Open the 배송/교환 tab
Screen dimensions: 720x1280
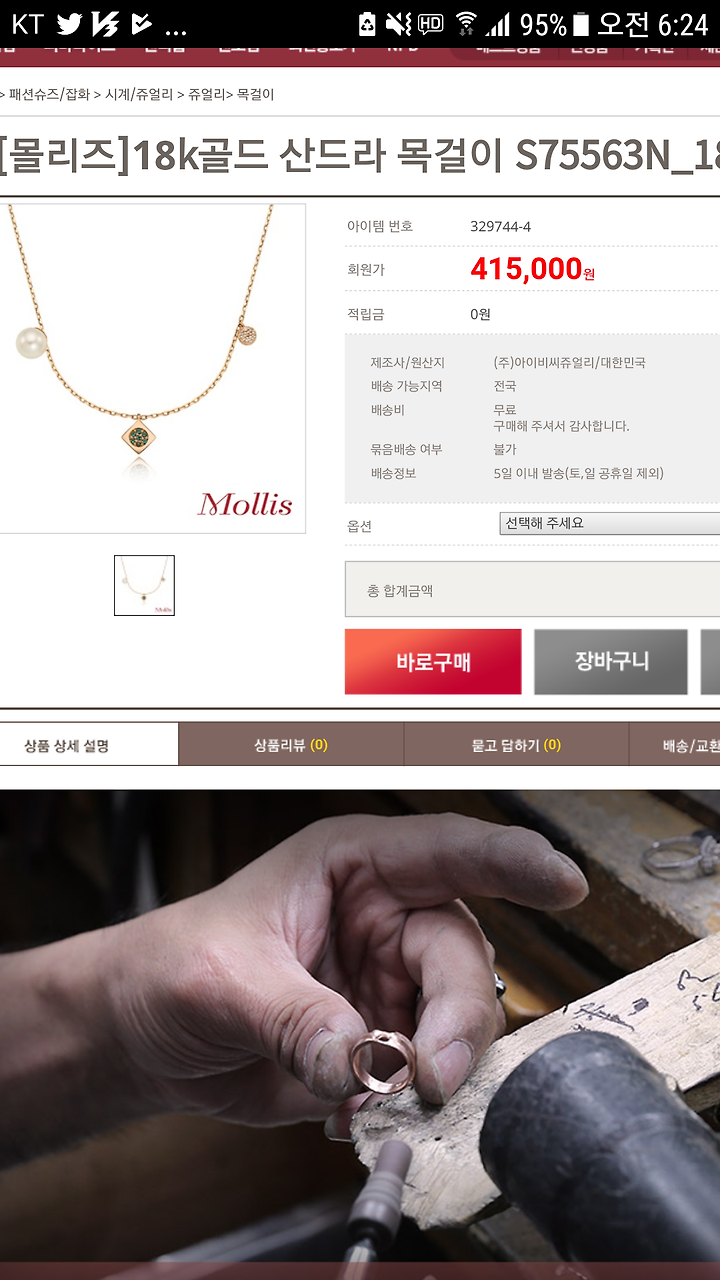click(x=675, y=745)
